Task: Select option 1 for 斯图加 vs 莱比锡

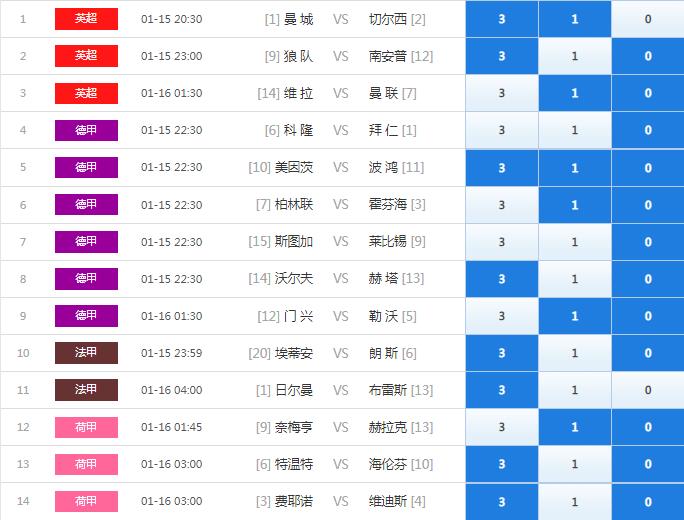Action: click(575, 242)
